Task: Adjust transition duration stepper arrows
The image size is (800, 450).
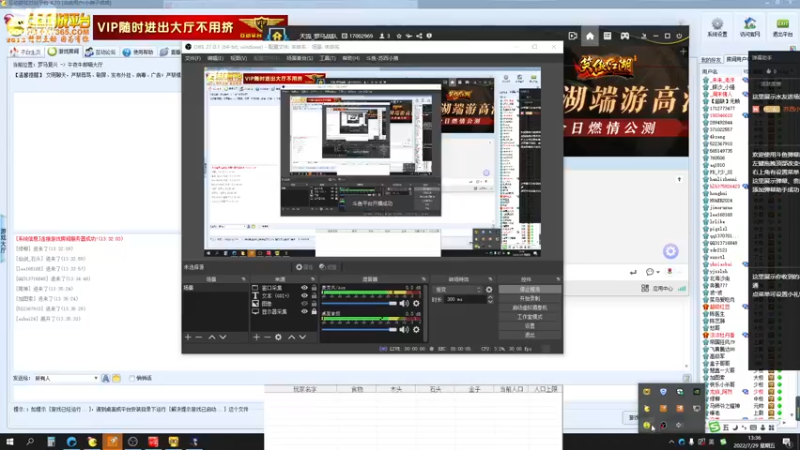Action: [490, 300]
